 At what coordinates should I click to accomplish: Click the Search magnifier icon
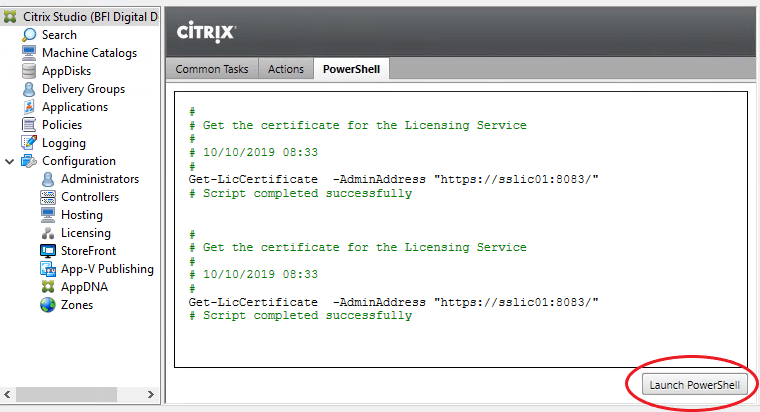click(x=30, y=35)
